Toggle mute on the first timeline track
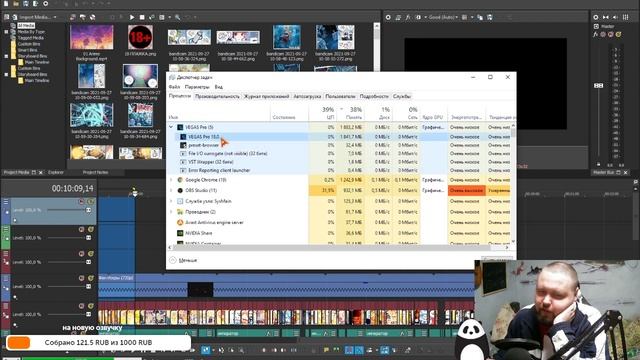640x360 pixels. click(x=82, y=202)
